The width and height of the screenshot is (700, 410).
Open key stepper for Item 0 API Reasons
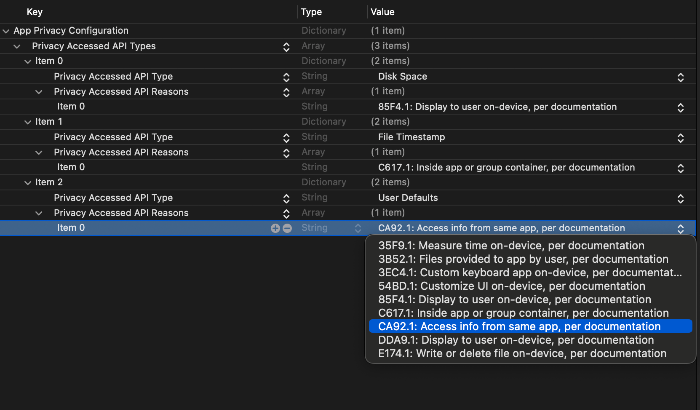pos(286,92)
